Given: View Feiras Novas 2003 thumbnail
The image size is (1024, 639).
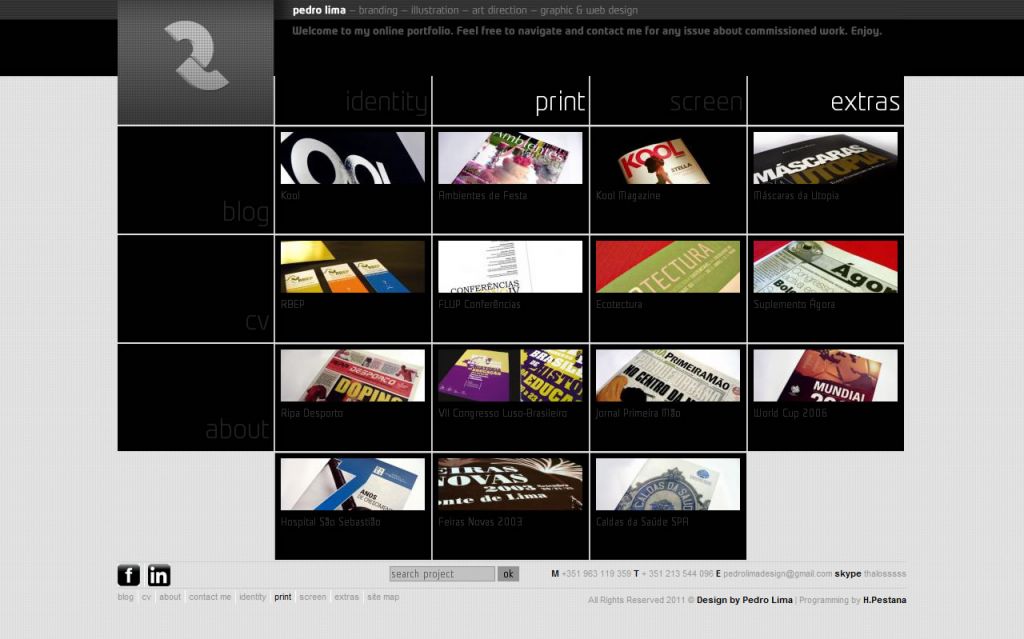Looking at the screenshot, I should [510, 484].
